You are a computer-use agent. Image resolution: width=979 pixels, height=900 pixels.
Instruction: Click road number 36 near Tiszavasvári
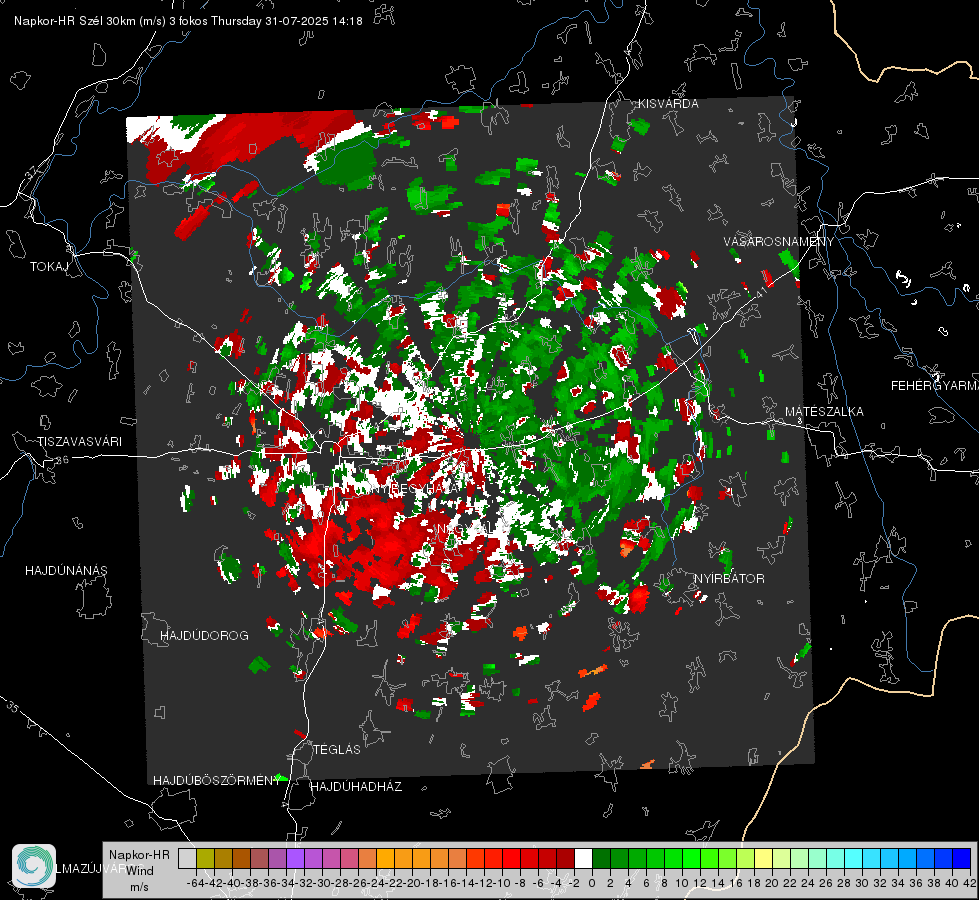62,460
